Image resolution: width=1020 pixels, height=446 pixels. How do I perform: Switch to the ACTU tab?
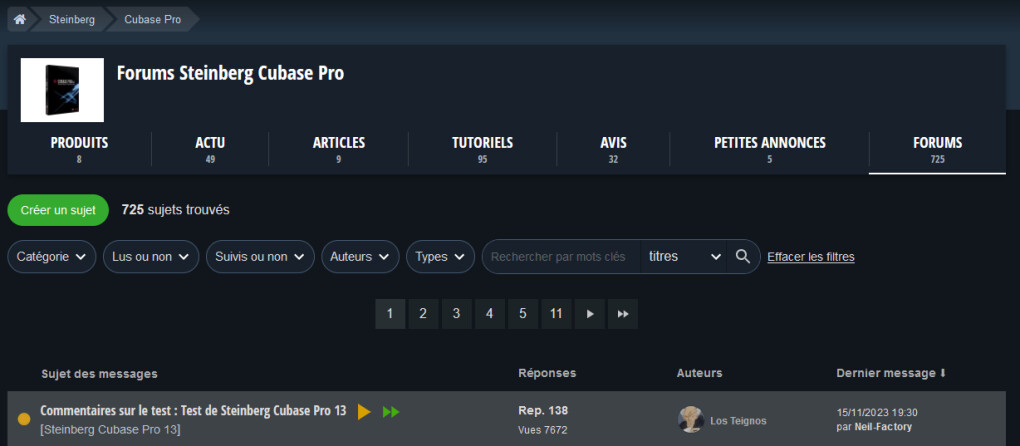210,150
